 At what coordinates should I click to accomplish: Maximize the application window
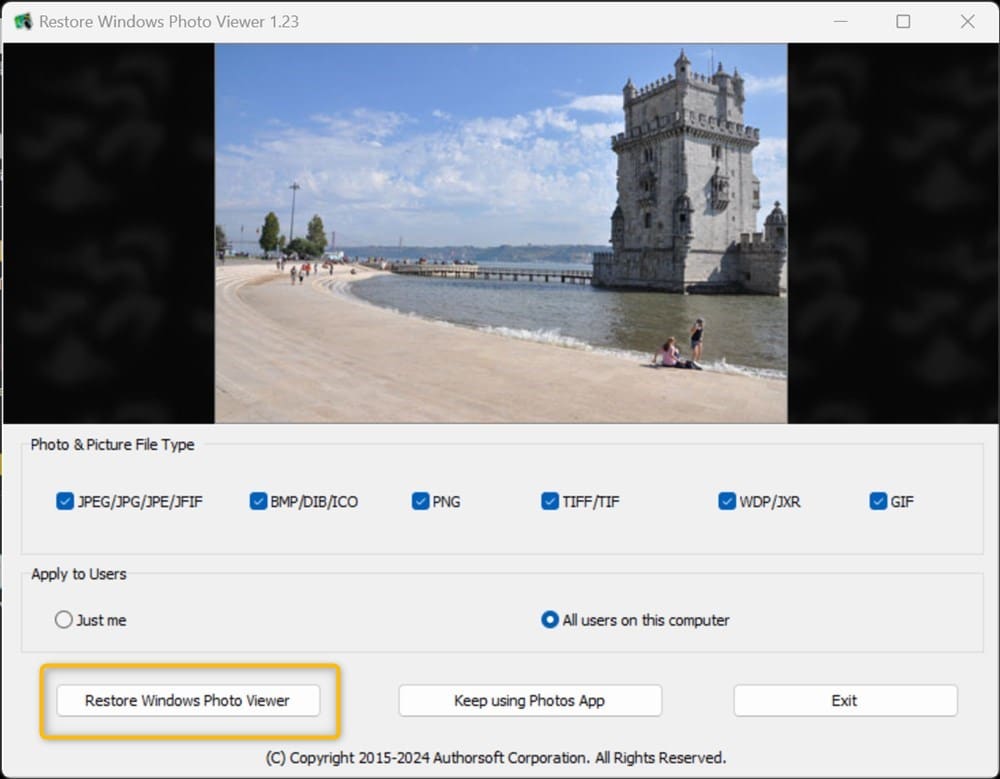(x=904, y=21)
